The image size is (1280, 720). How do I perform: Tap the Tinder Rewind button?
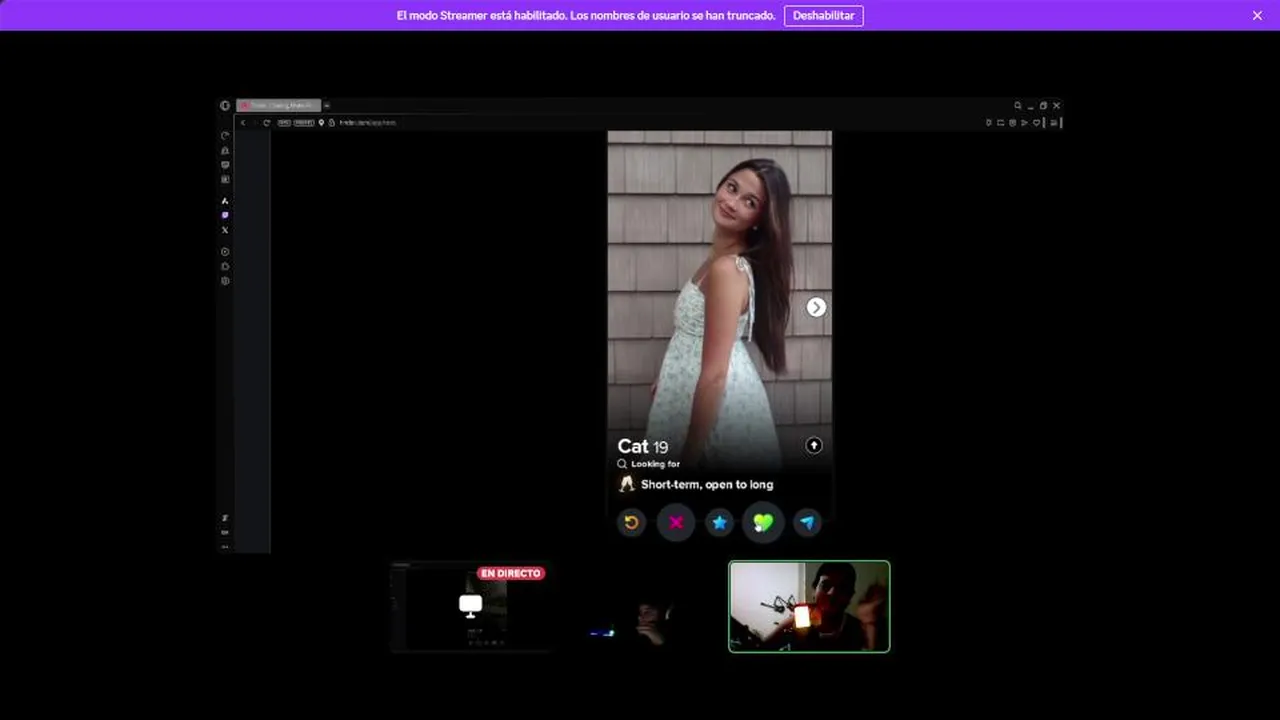pos(631,522)
